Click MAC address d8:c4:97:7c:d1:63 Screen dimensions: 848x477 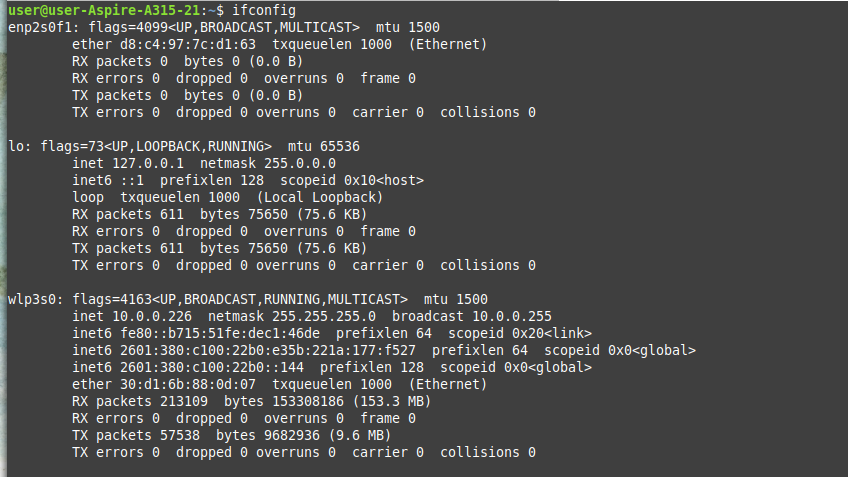point(188,44)
